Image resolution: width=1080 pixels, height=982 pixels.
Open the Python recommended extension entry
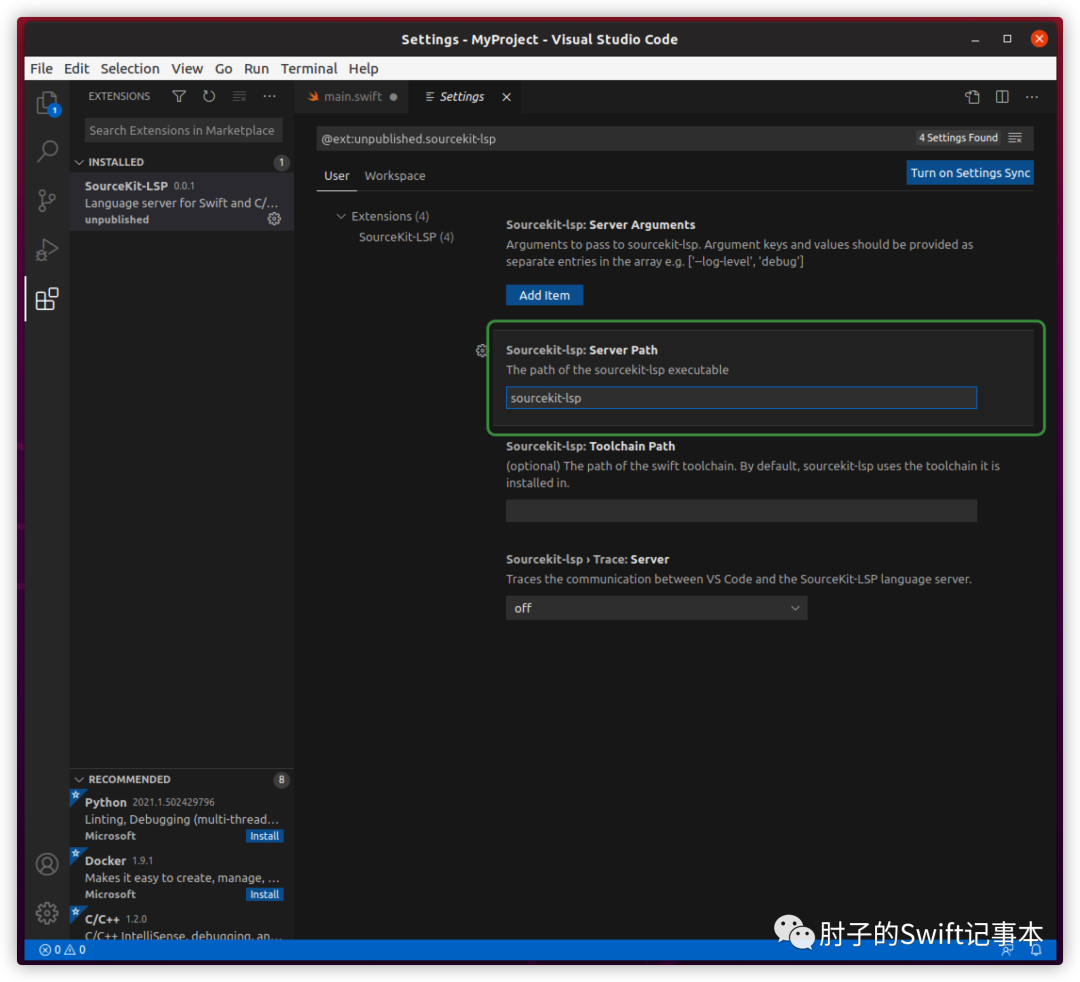point(182,819)
